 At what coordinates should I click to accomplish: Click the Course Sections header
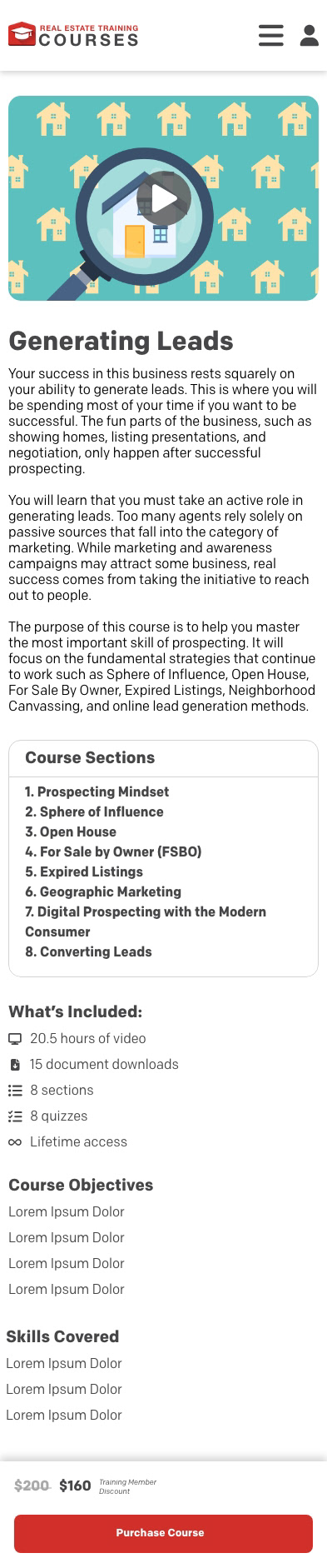[x=90, y=757]
